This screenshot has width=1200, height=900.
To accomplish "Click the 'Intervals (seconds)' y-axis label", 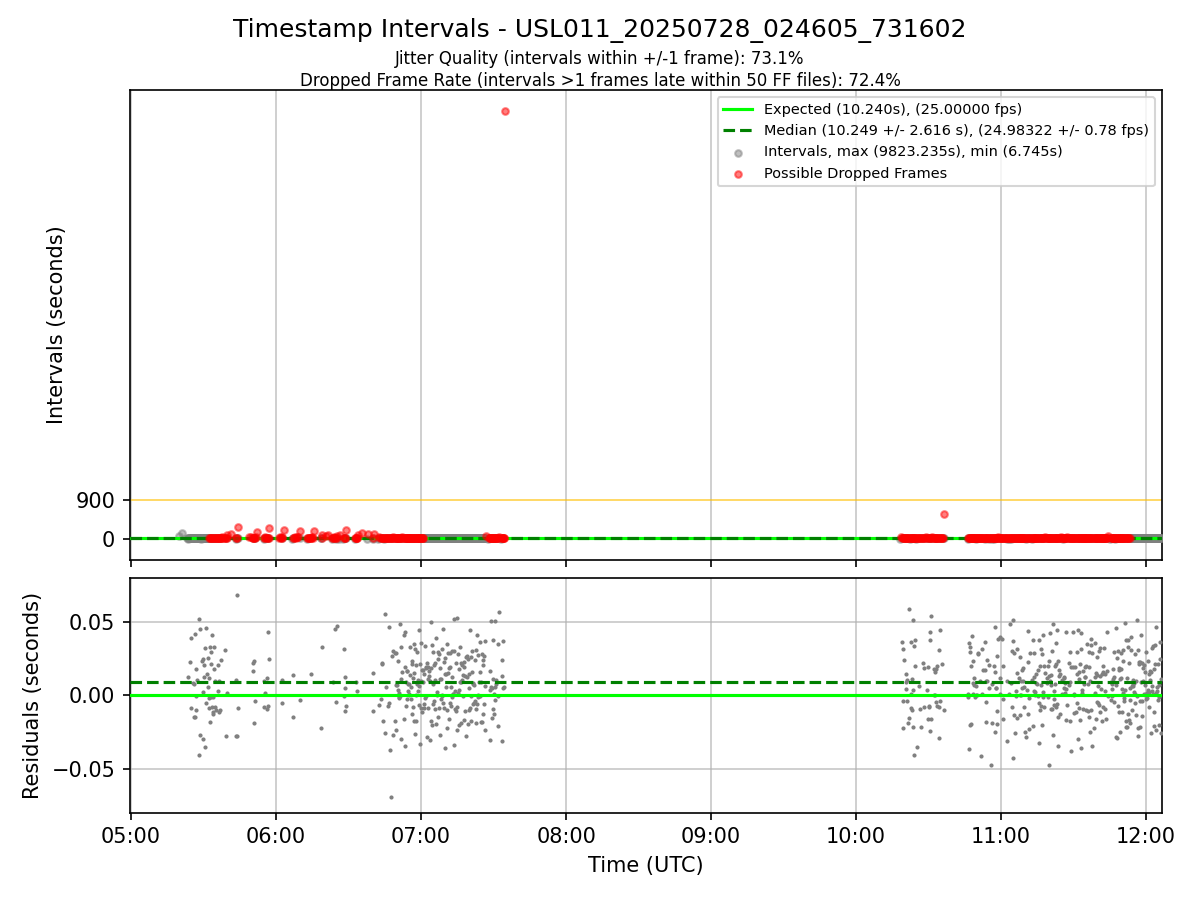I will 56,325.
